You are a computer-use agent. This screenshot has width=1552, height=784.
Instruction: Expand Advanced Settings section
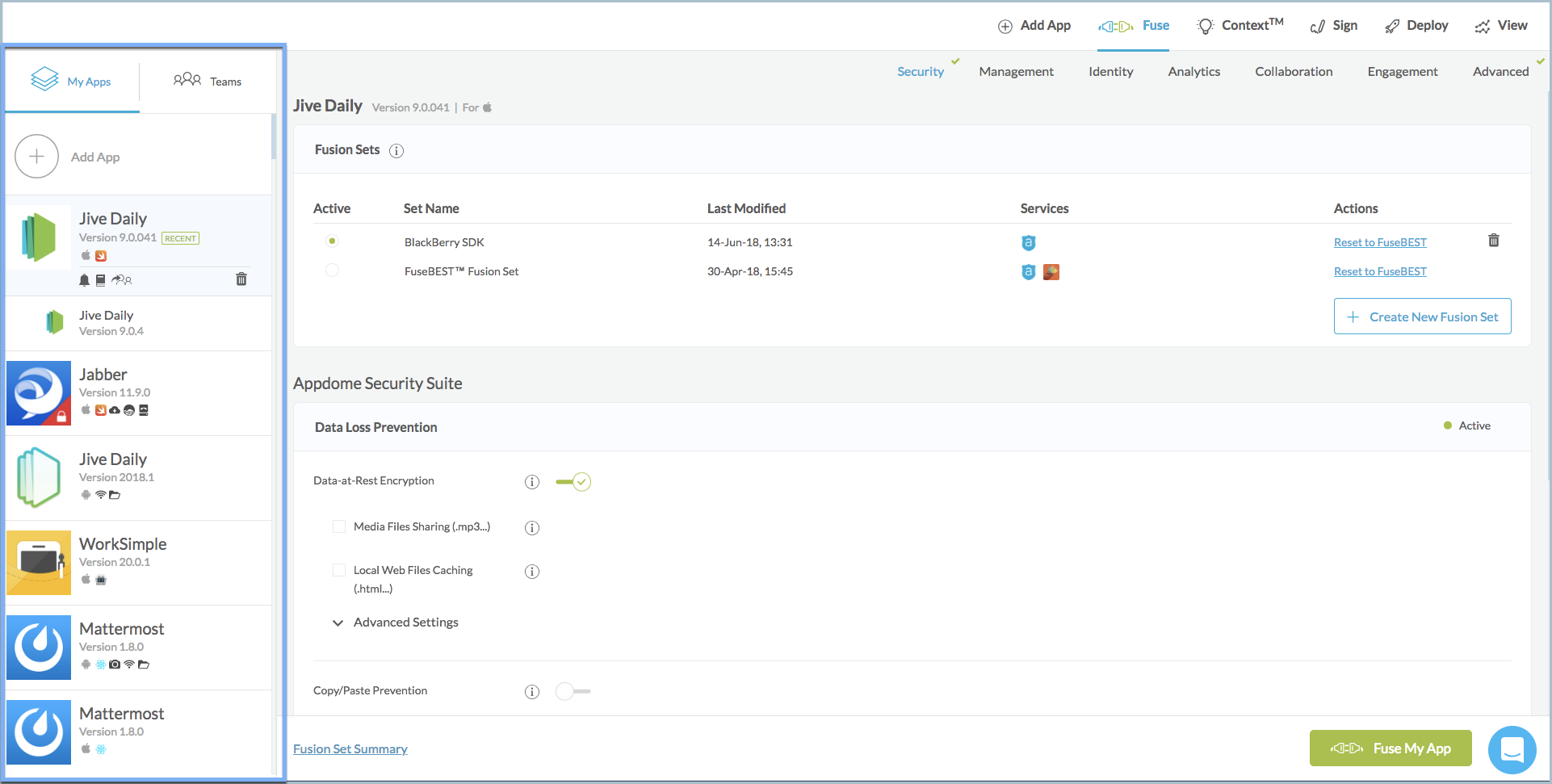[396, 623]
